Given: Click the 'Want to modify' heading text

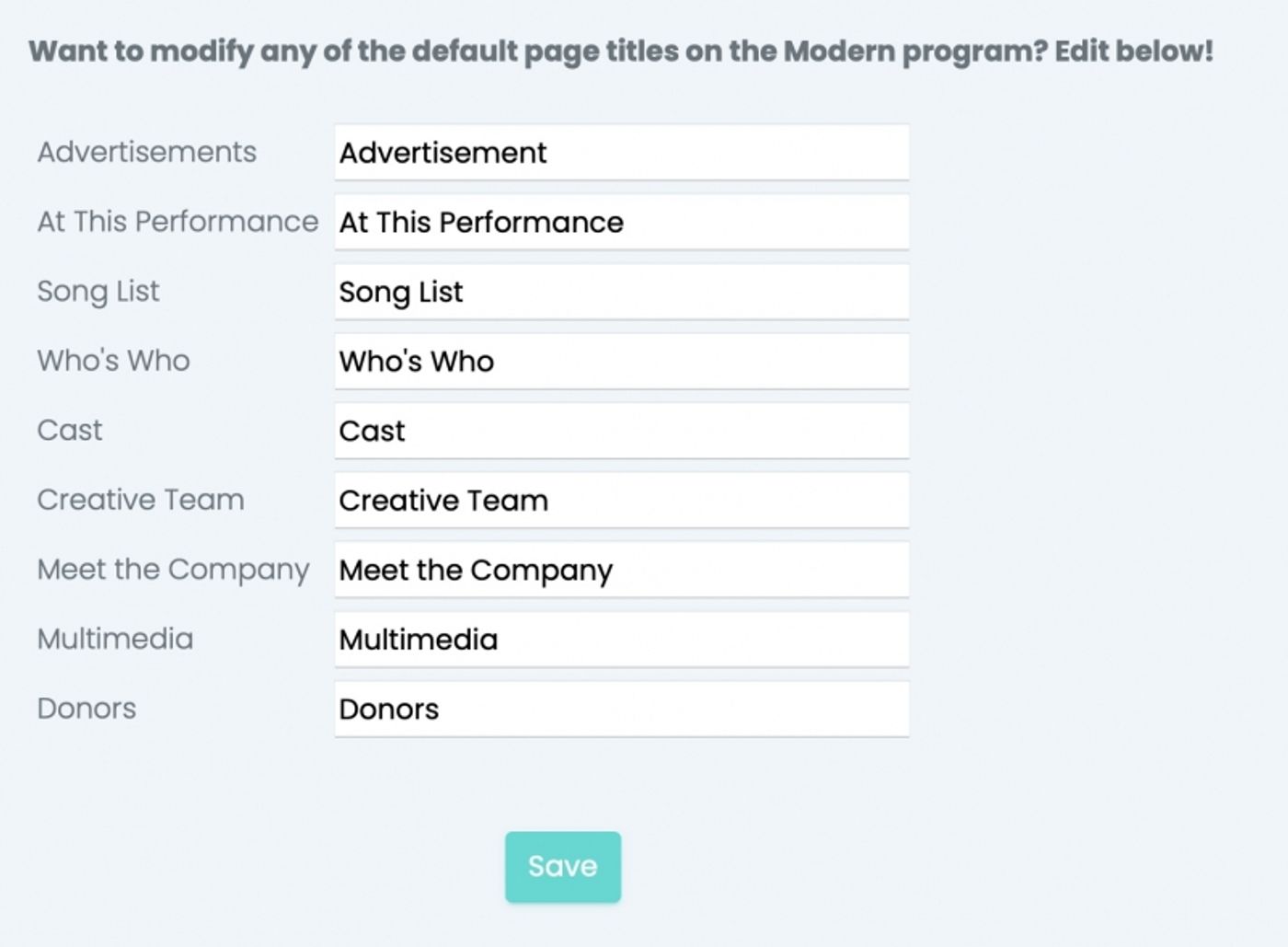Looking at the screenshot, I should point(621,51).
